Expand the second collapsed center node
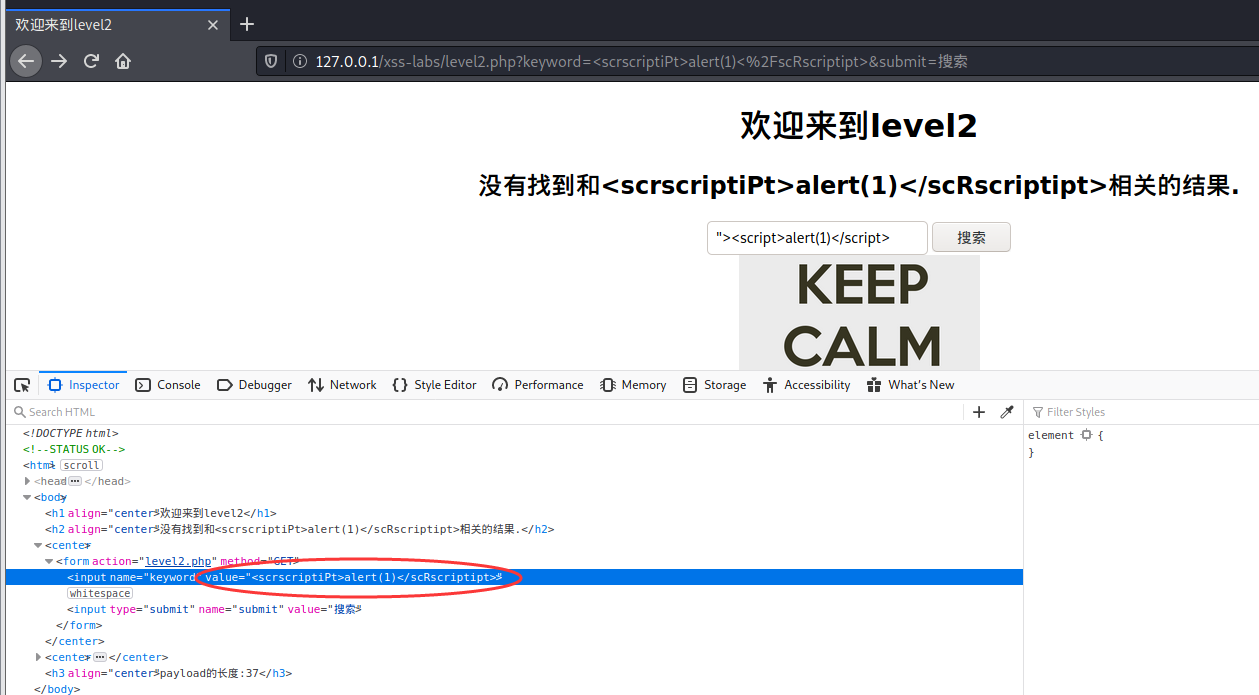This screenshot has height=695, width=1259. (39, 657)
